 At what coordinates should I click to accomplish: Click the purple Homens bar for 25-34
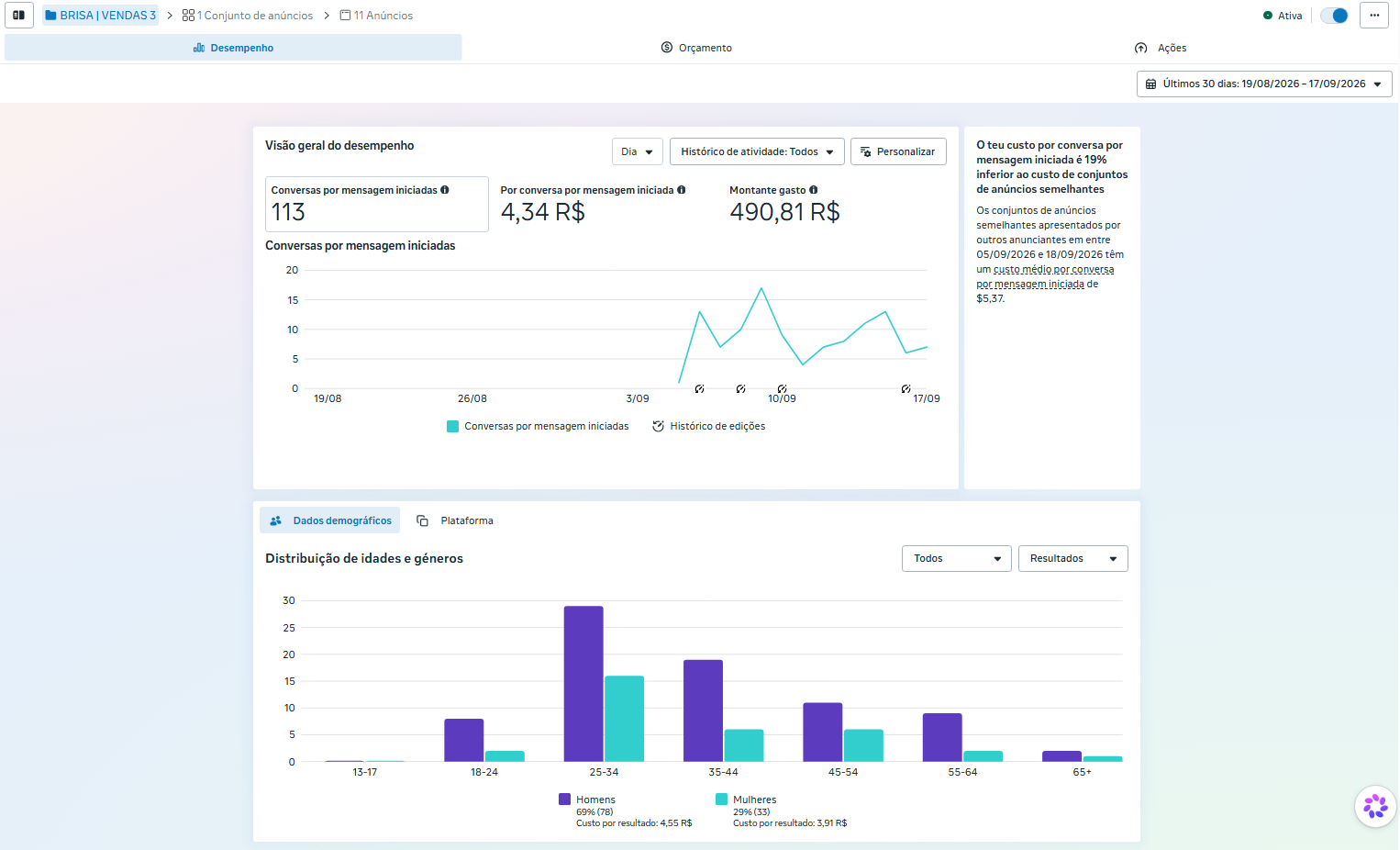pos(583,684)
